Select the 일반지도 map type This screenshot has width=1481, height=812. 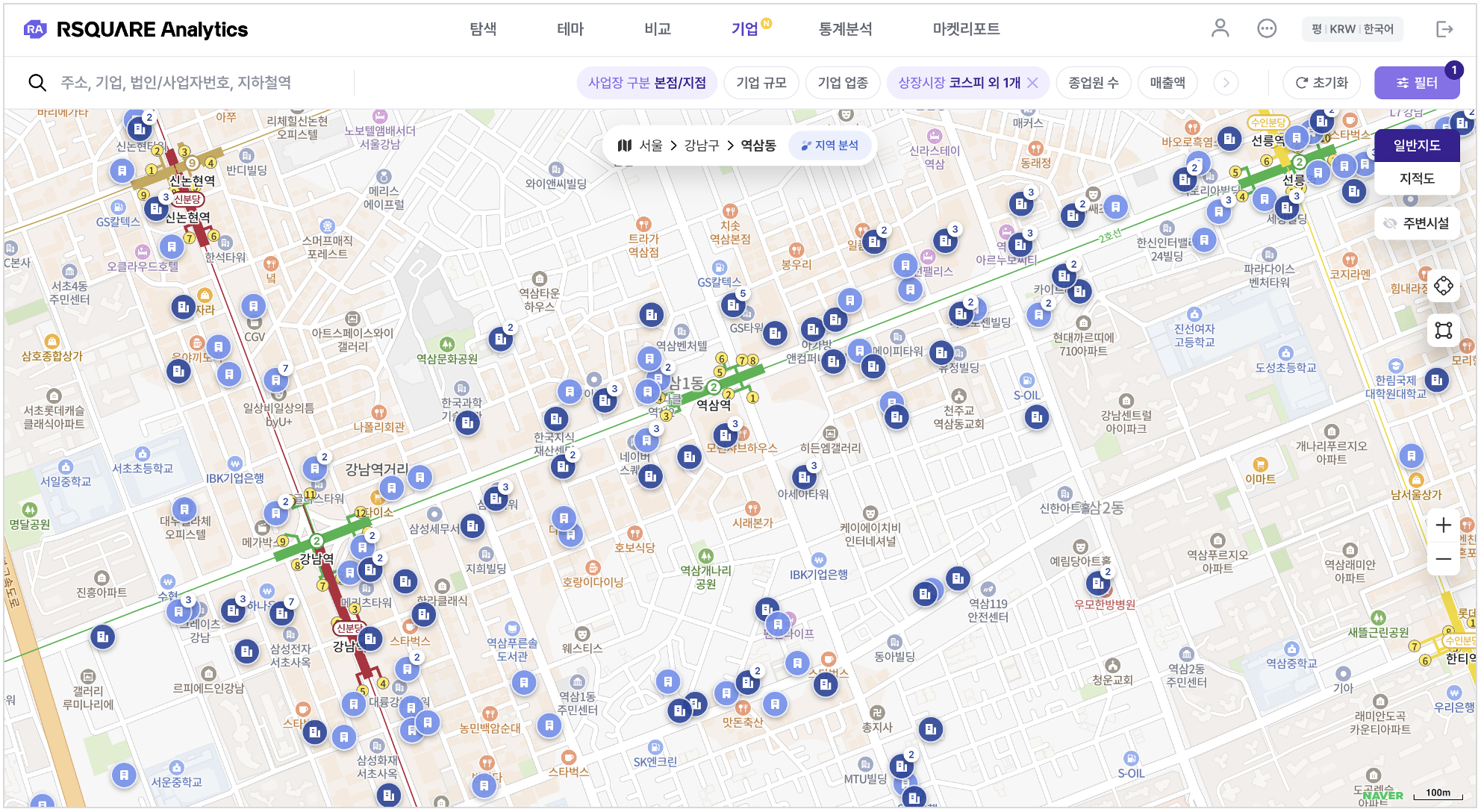point(1416,146)
